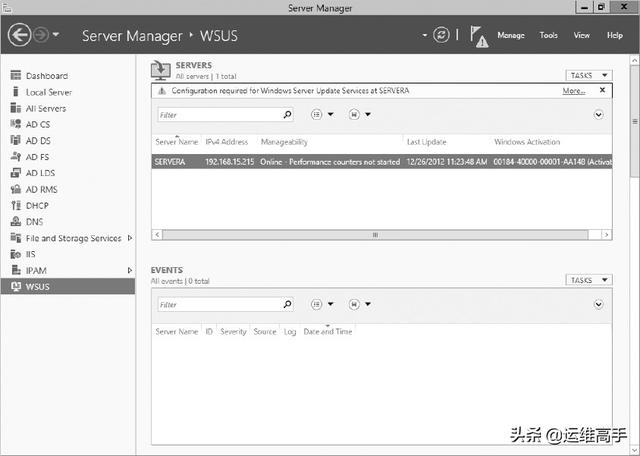Click the Servers horizontal scrollbar left arrow

[x=157, y=235]
